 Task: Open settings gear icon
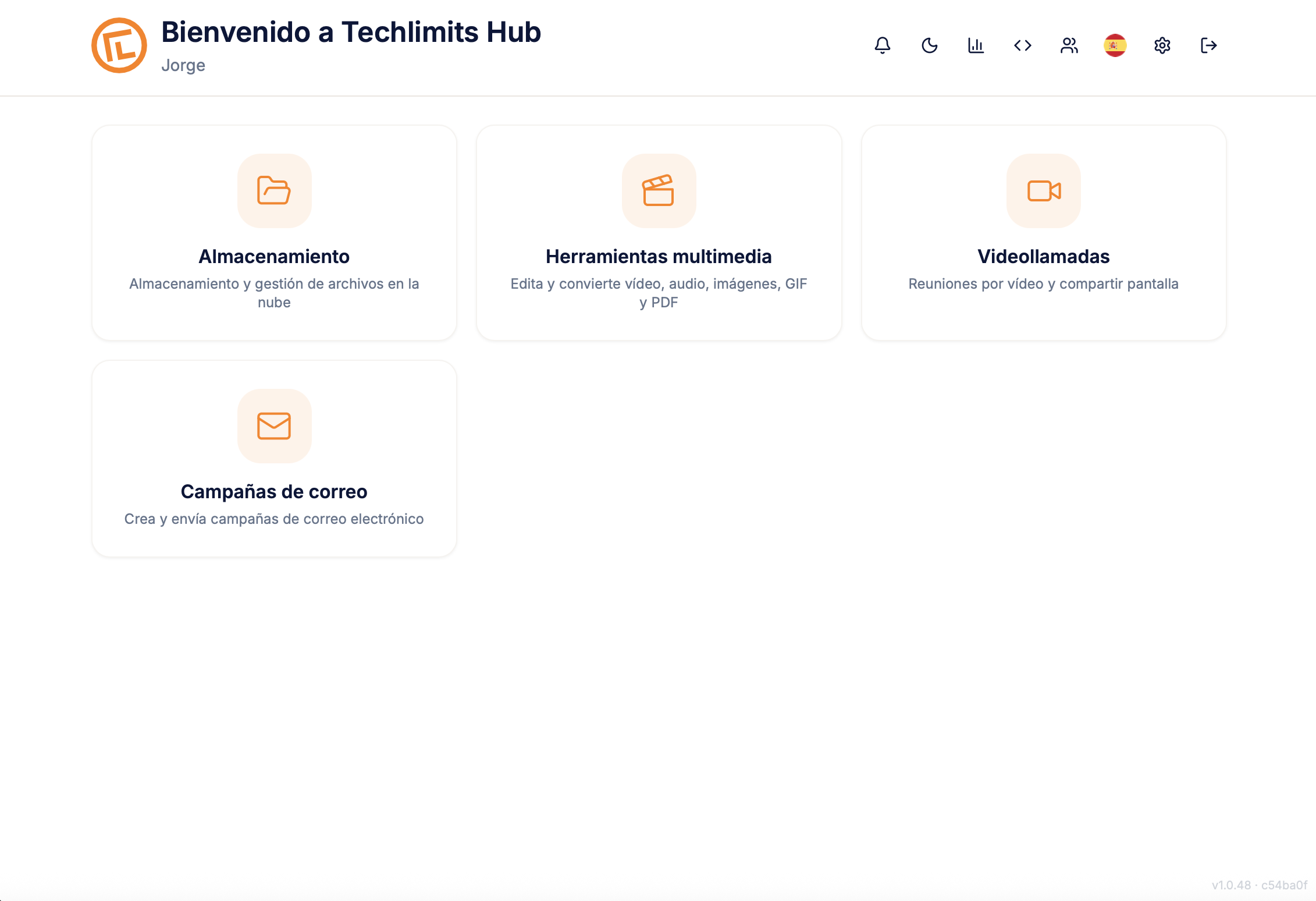pyautogui.click(x=1162, y=45)
